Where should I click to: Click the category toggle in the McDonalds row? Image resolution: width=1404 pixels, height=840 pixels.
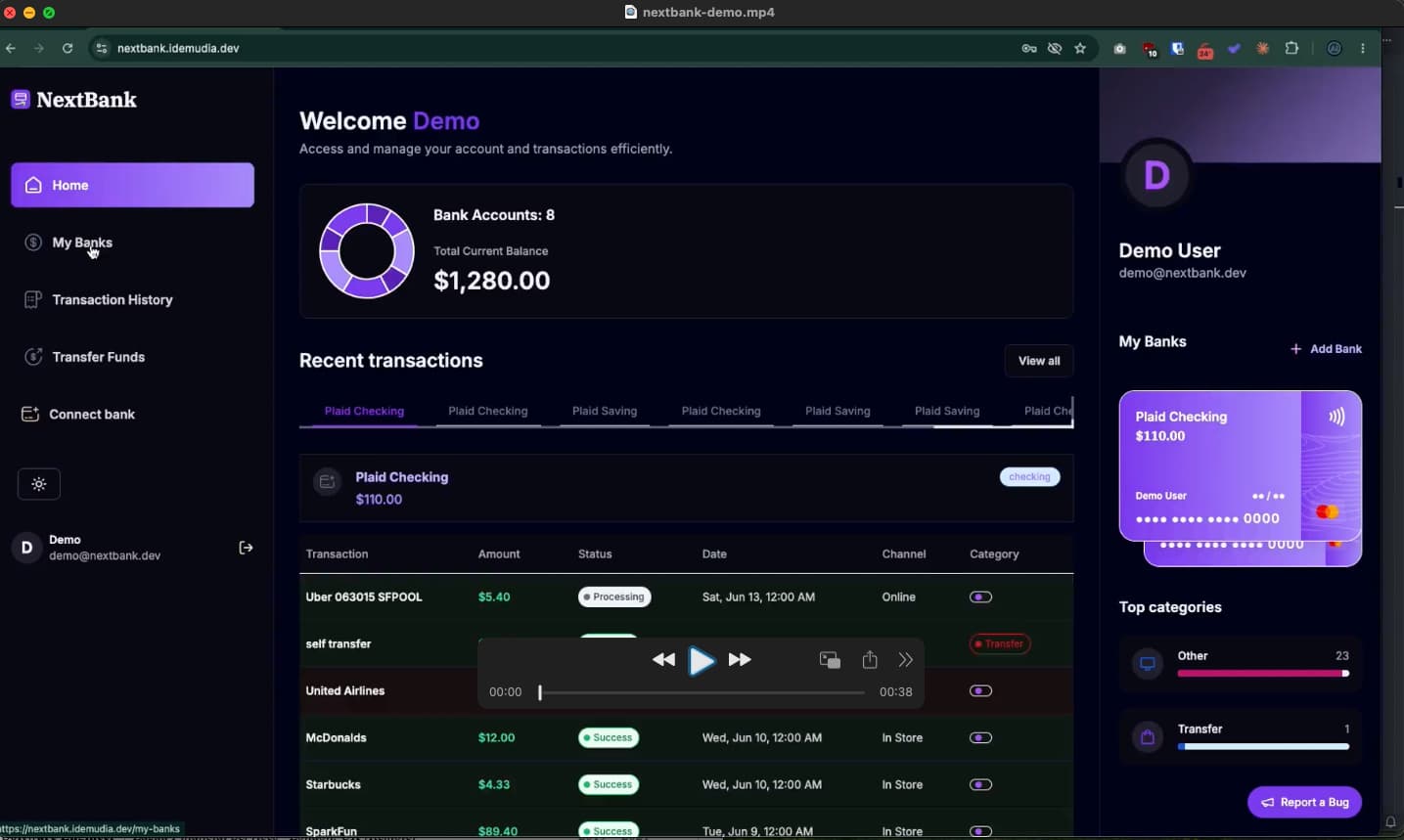(x=980, y=737)
